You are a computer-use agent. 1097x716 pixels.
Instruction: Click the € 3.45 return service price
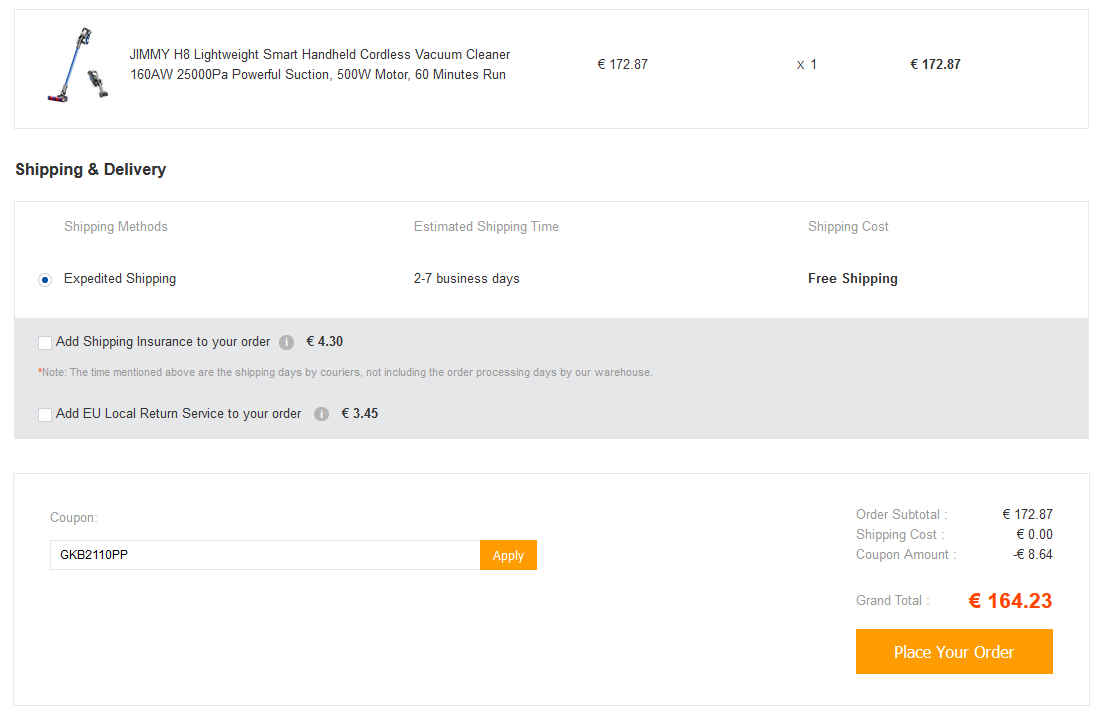pos(360,414)
